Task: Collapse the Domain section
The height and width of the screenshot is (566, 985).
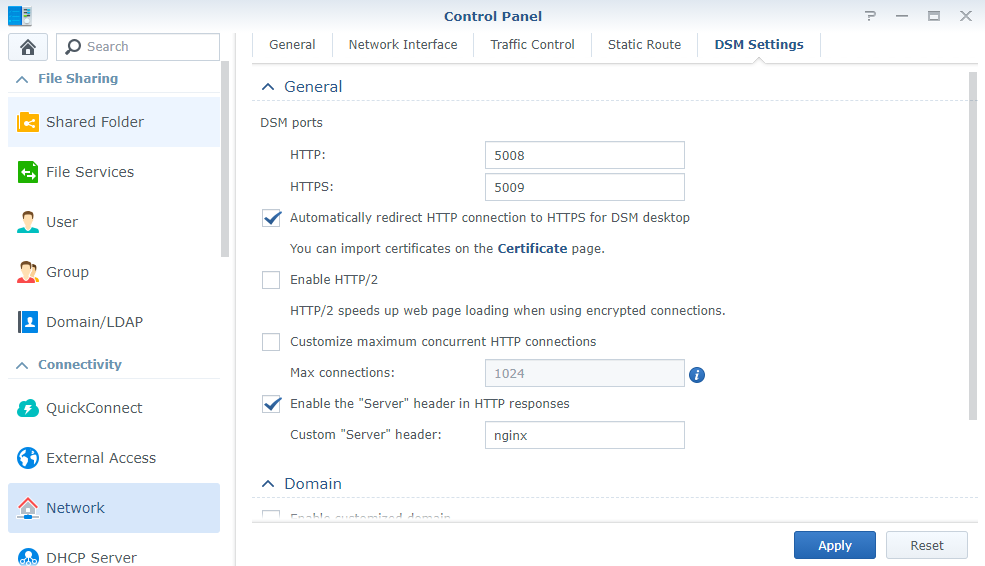Action: click(x=268, y=484)
